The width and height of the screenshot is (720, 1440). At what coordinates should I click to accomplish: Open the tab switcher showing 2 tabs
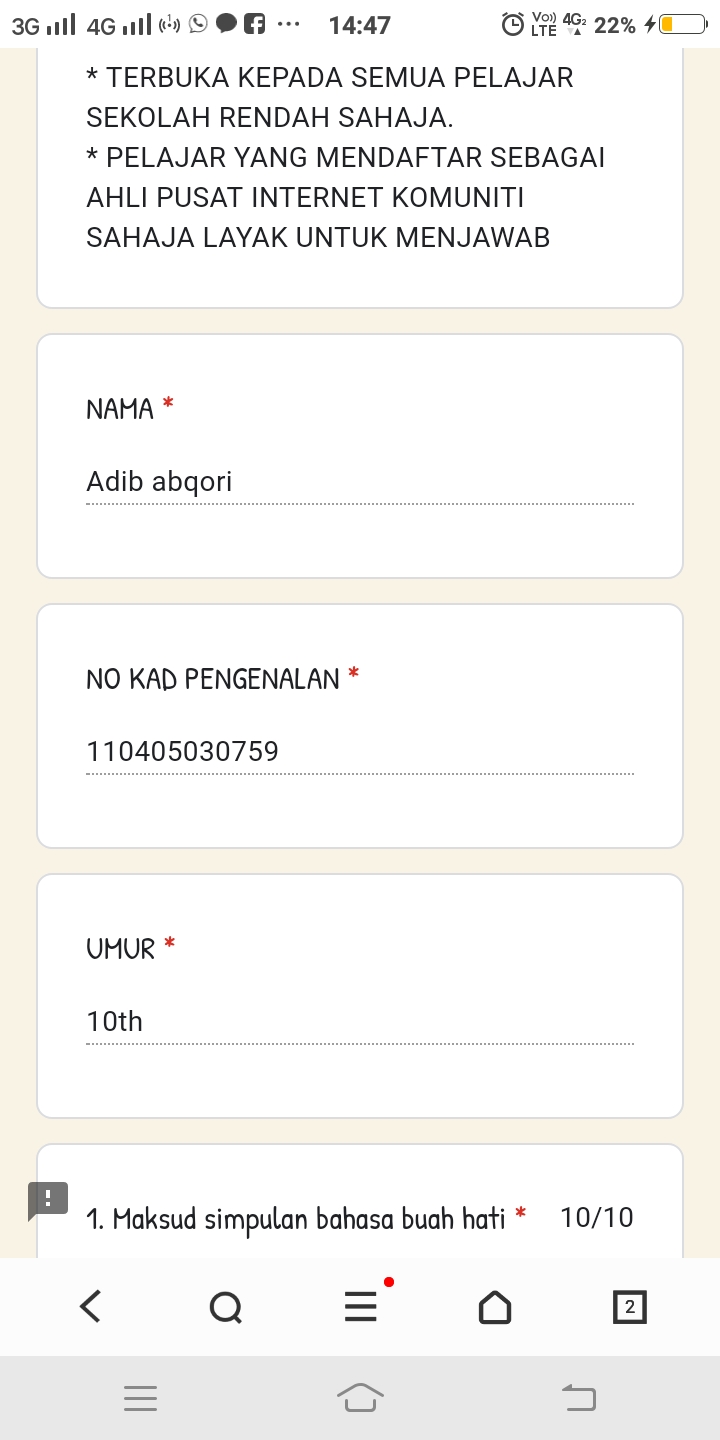click(x=629, y=1306)
